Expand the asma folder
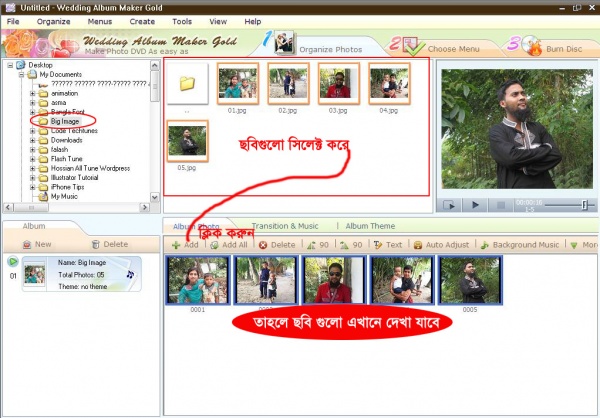Screen dimensions: 600x418 [x=33, y=103]
